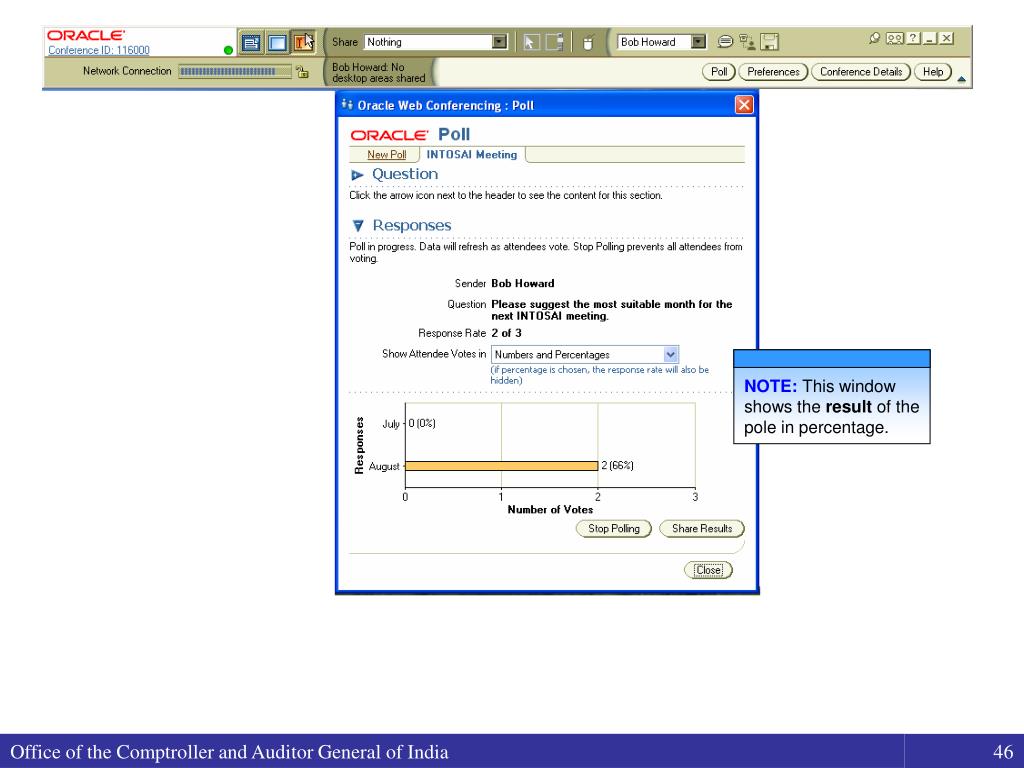Click the shared region selection icon
The image size is (1024, 768).
(x=554, y=42)
